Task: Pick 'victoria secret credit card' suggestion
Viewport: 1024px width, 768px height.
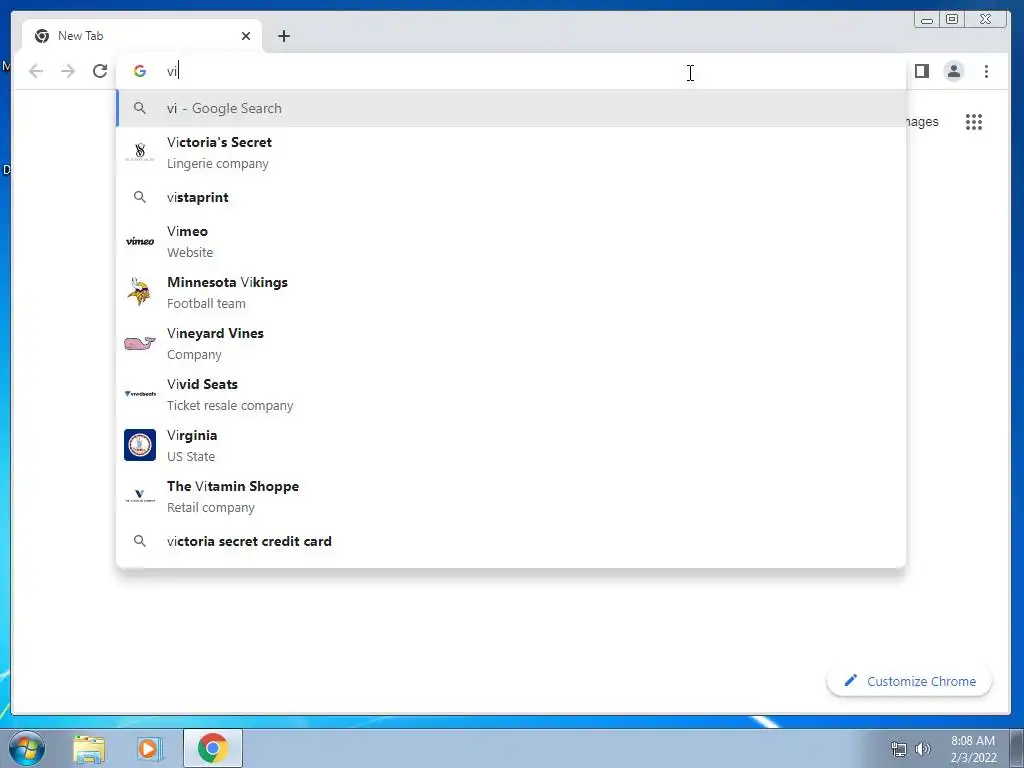Action: [x=511, y=541]
